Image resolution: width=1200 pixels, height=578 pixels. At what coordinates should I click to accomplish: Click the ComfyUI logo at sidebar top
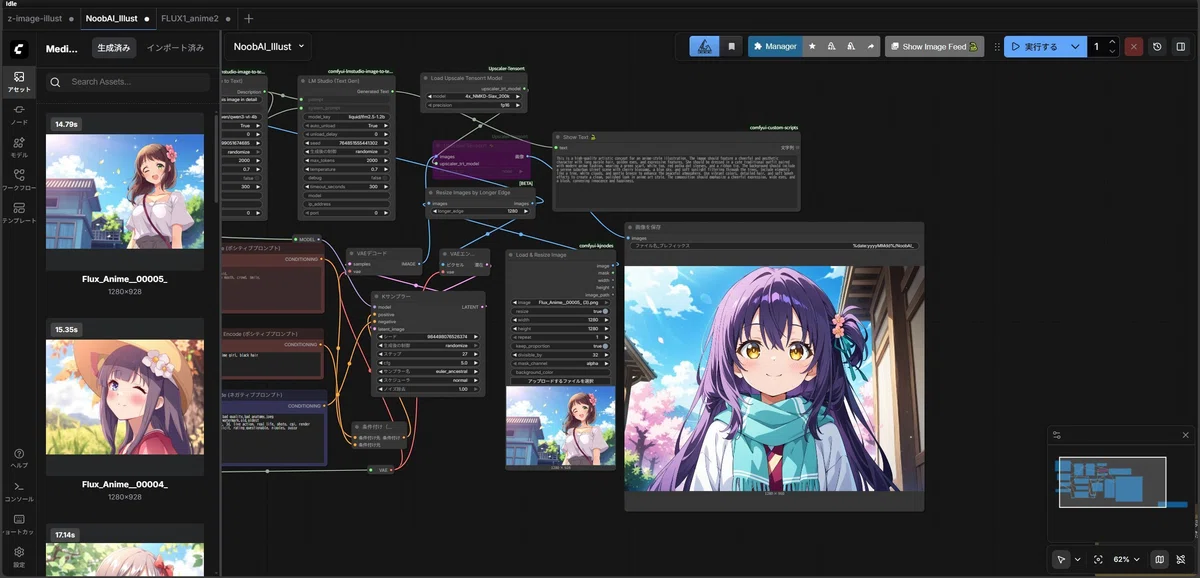point(19,48)
